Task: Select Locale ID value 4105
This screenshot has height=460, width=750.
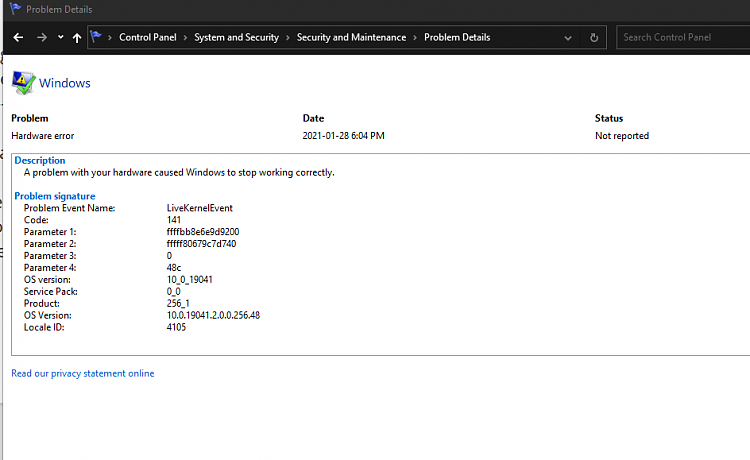Action: coord(176,328)
